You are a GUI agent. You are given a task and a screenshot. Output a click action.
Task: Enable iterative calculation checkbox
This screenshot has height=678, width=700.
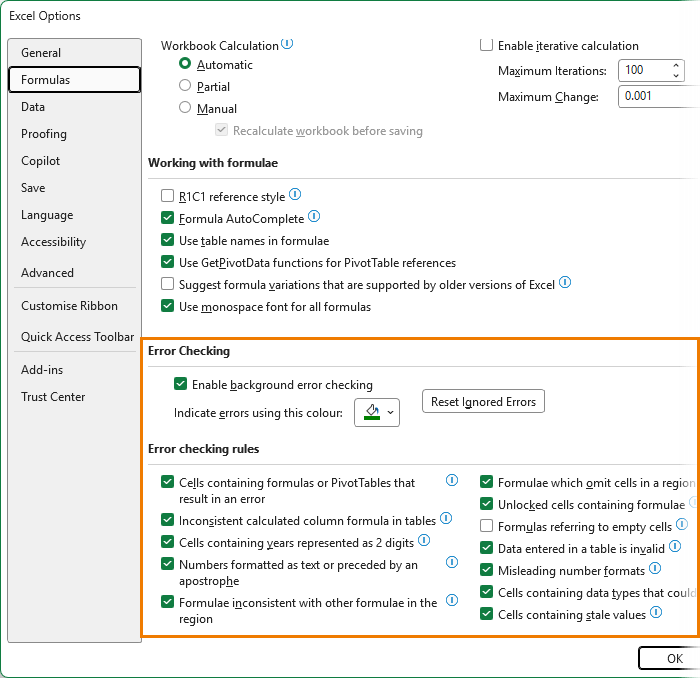pyautogui.click(x=486, y=45)
